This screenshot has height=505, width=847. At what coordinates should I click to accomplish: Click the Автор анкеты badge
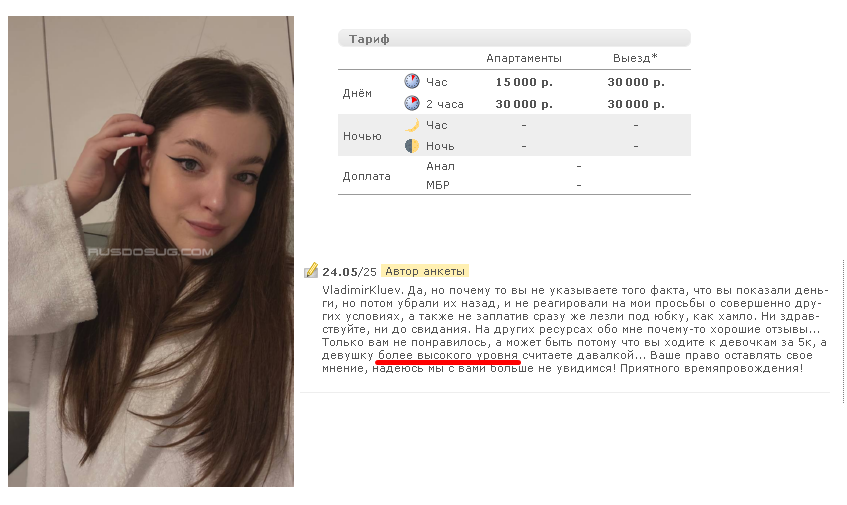pos(425,271)
